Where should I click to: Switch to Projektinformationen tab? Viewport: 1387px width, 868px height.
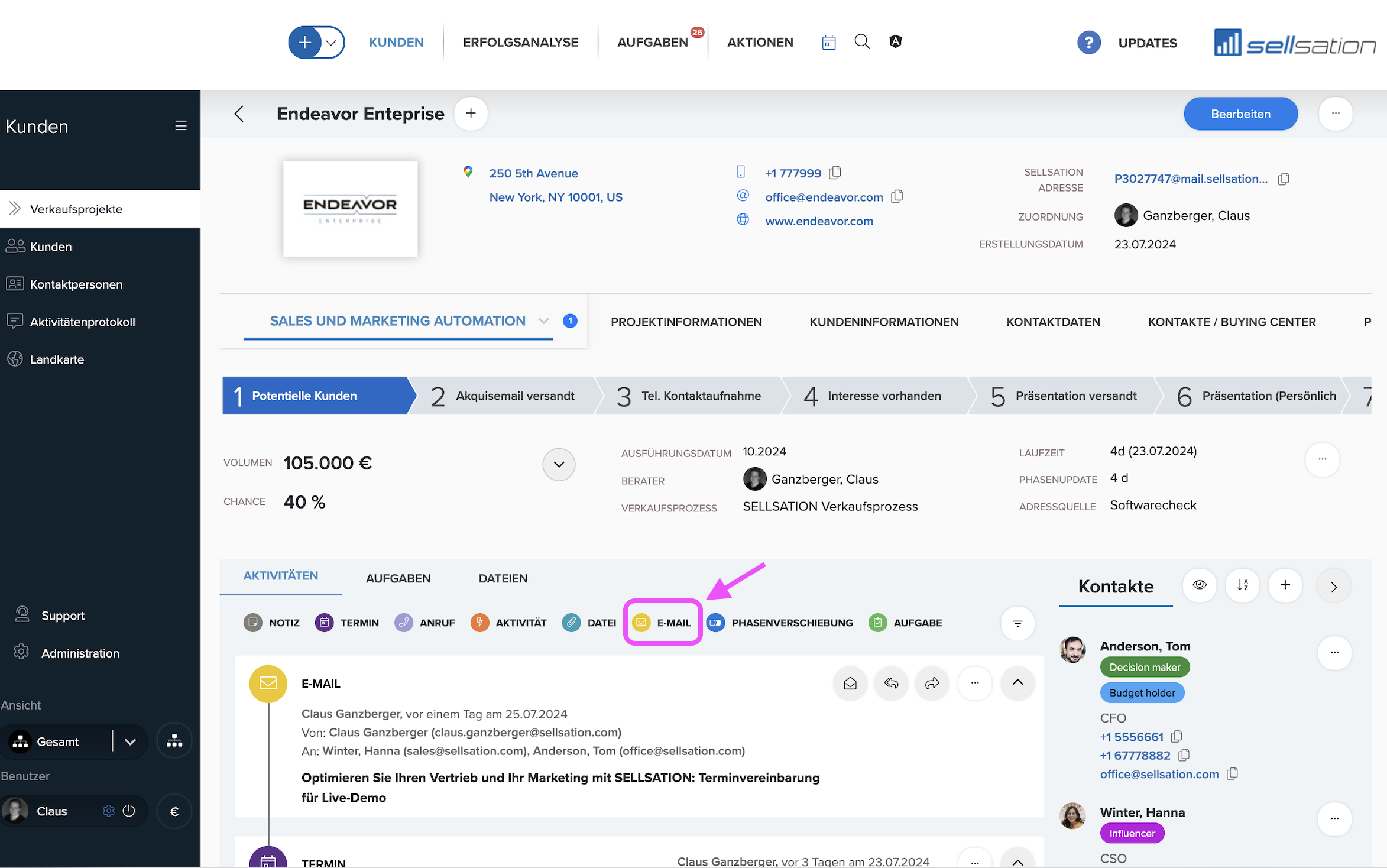[686, 322]
